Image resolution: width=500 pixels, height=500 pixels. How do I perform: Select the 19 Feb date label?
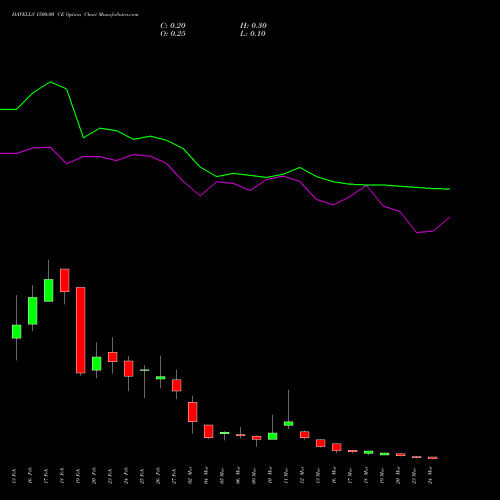(78, 476)
